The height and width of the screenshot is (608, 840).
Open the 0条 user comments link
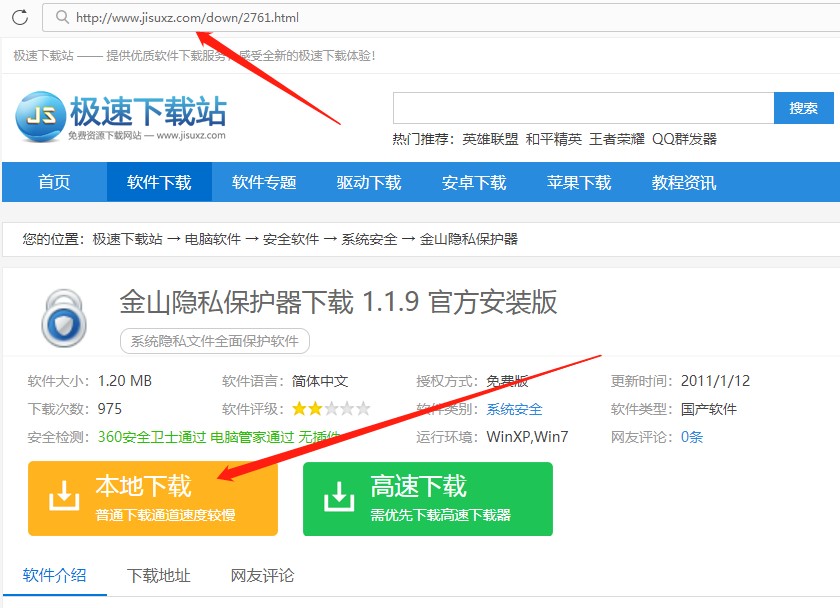(x=692, y=437)
